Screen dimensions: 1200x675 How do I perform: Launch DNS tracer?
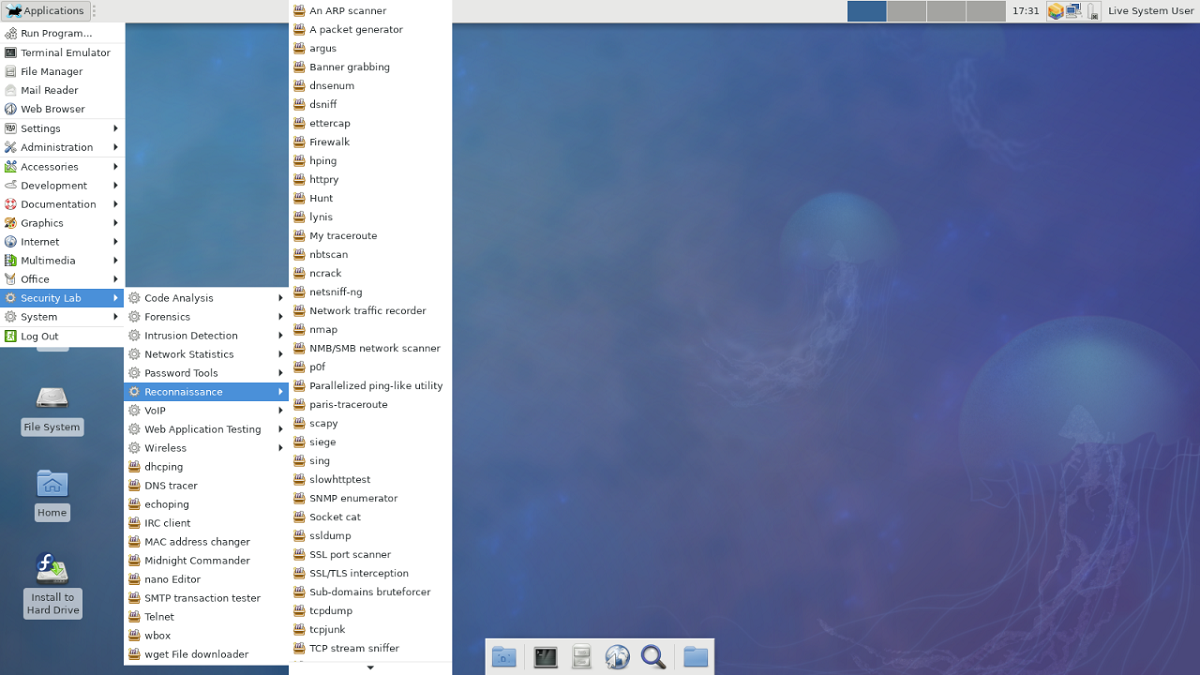(206, 486)
